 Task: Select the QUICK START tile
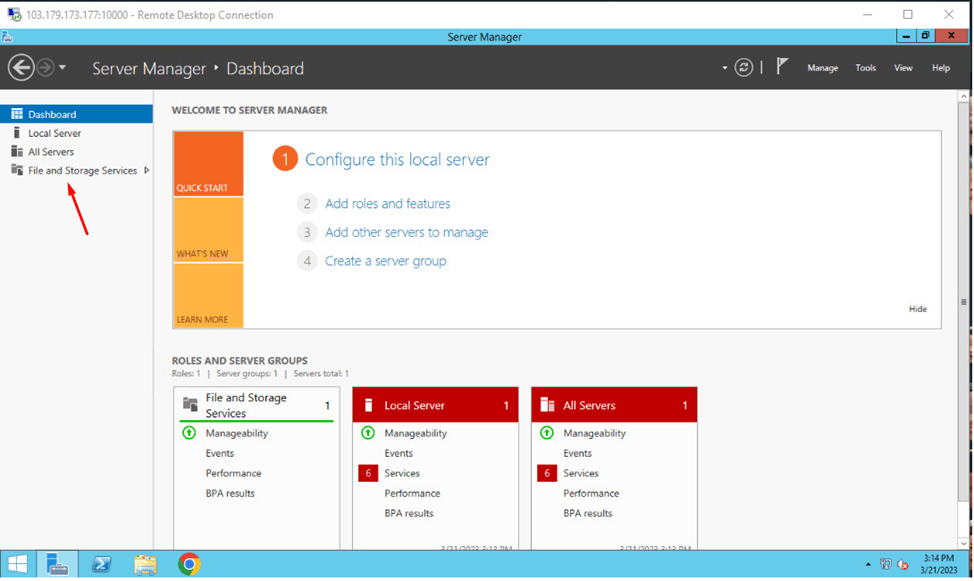(x=208, y=163)
